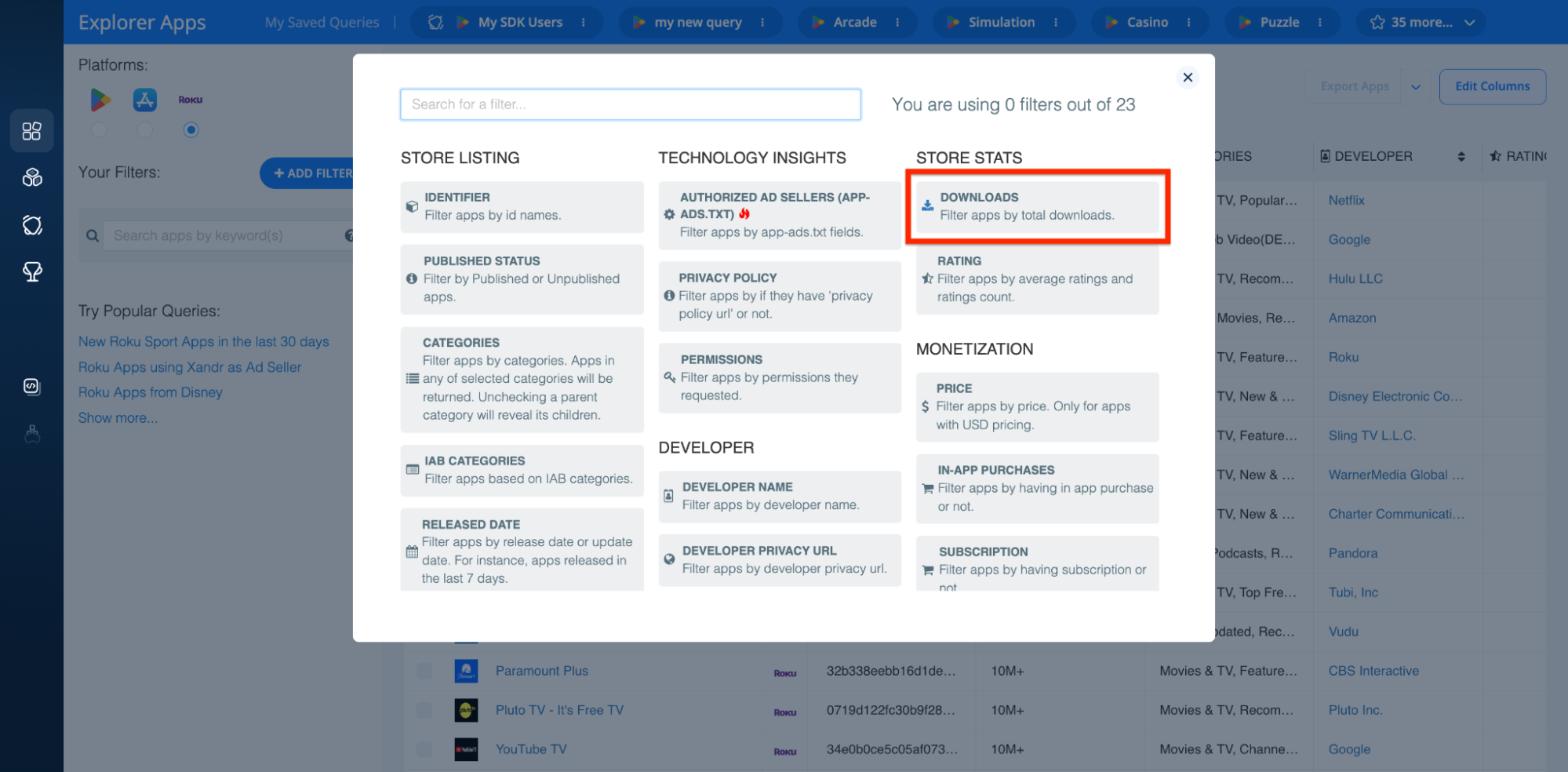Screen dimensions: 1568x772
Task: Select the Google Play platform radio button
Action: tap(99, 129)
